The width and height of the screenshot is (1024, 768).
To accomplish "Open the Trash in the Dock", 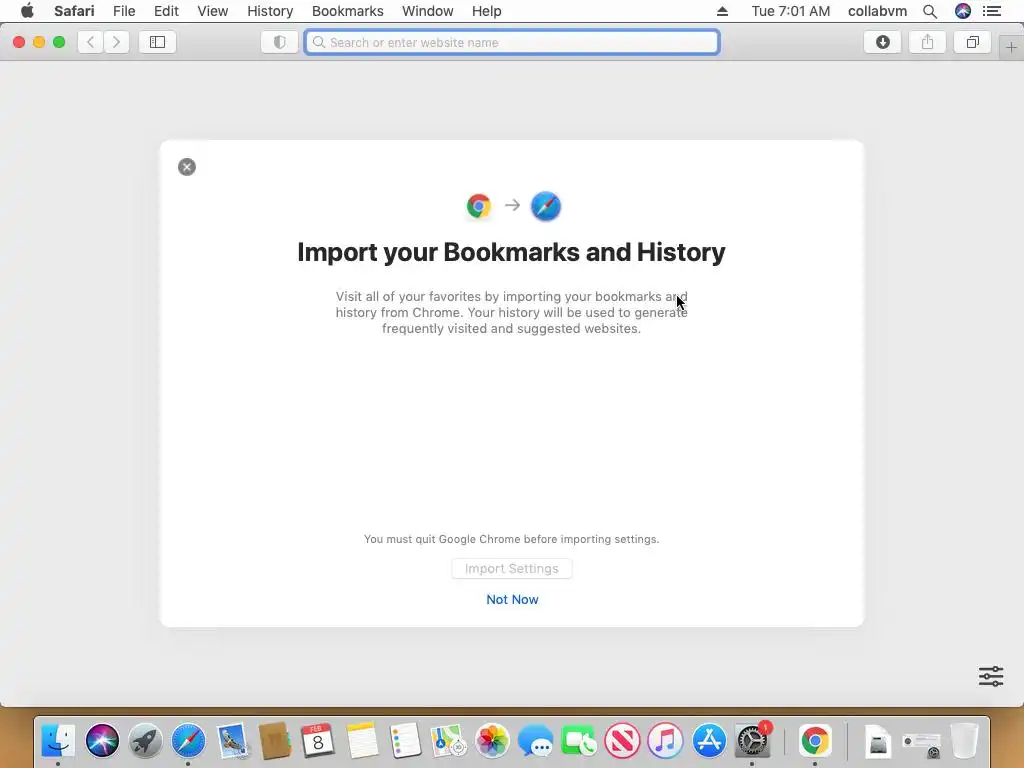I will 964,741.
